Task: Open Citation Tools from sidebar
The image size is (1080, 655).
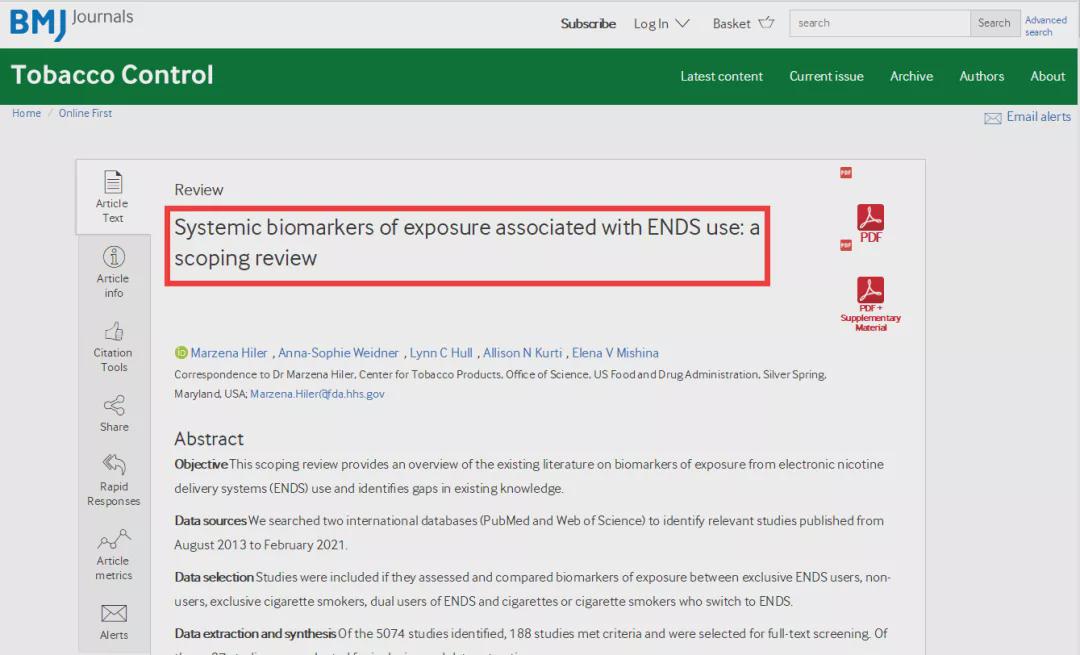Action: (x=113, y=346)
